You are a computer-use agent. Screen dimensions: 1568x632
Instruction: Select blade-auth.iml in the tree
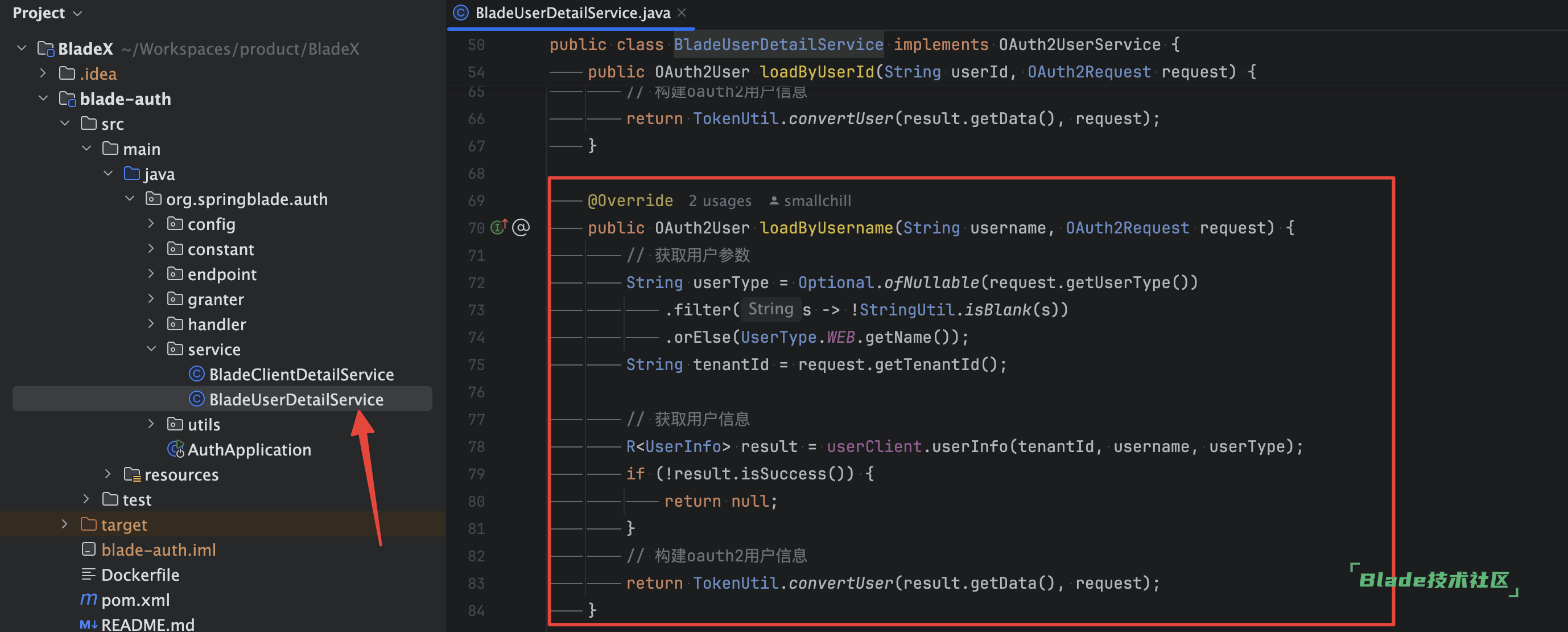[x=158, y=550]
